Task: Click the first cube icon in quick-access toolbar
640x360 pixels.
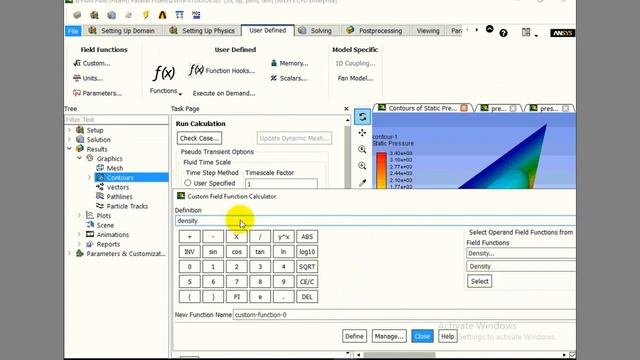Action: pyautogui.click(x=77, y=15)
